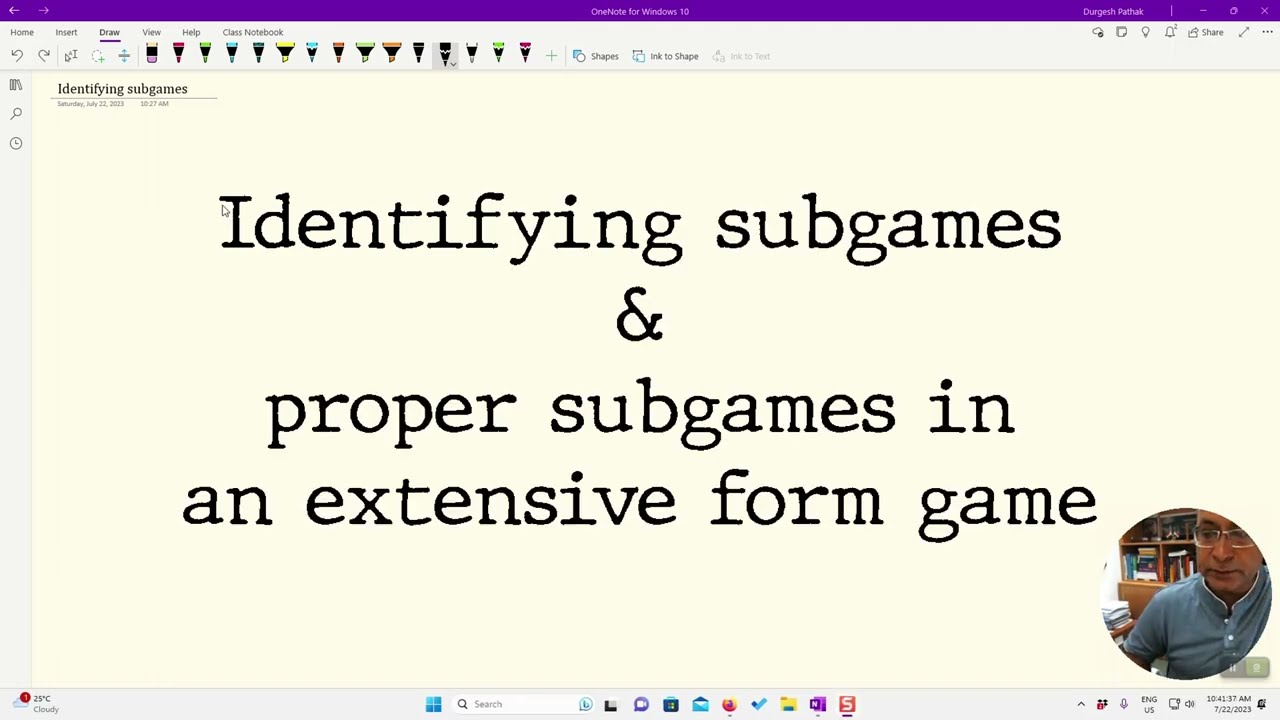Screen dimensions: 1280x720
Task: Switch to the Draw tab
Action: click(109, 32)
